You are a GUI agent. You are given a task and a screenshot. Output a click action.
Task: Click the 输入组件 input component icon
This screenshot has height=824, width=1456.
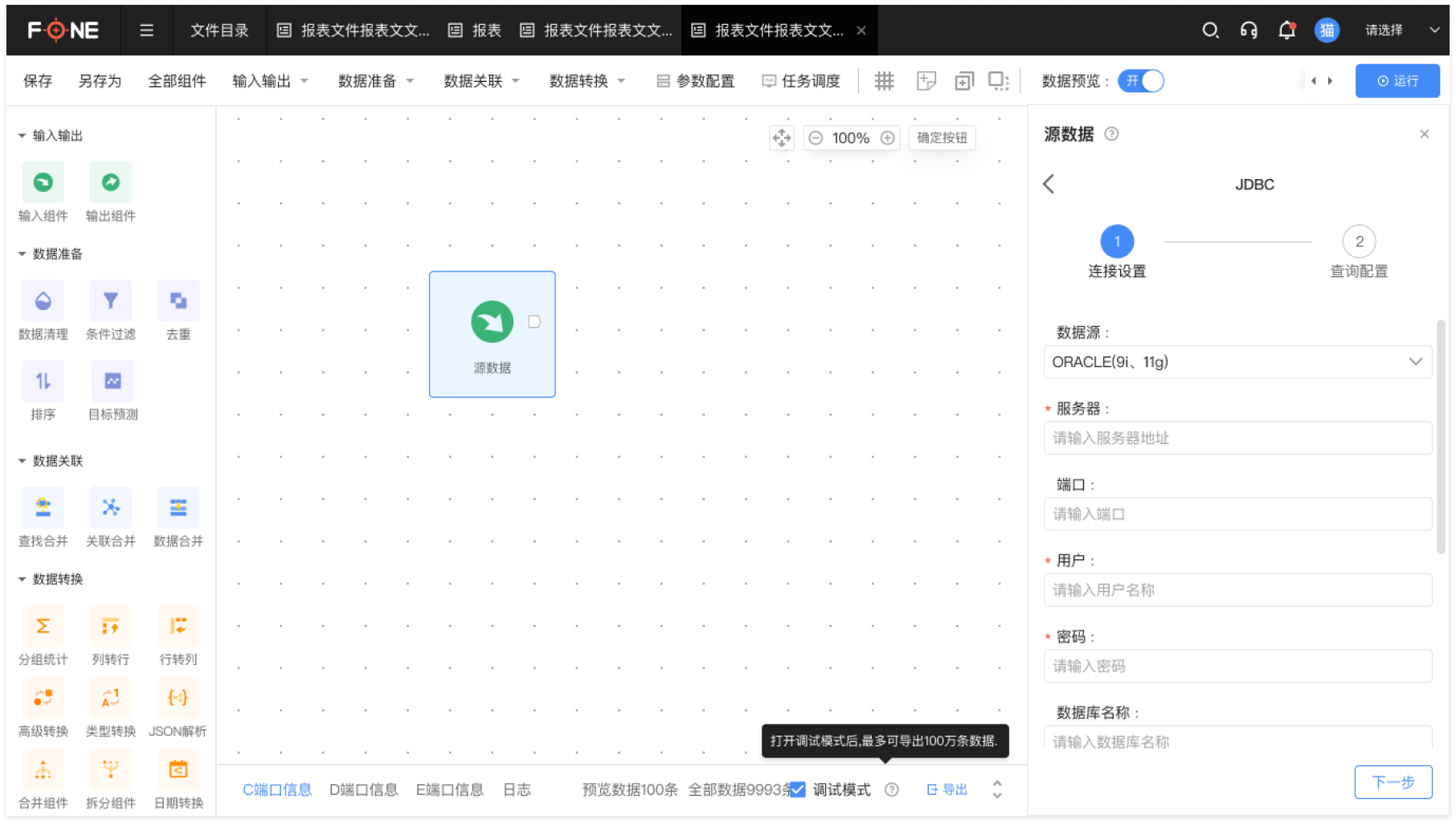[x=43, y=183]
